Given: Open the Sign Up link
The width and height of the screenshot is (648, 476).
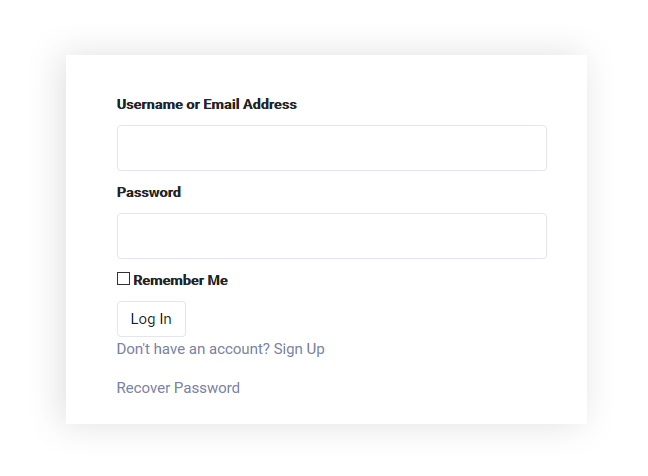Looking at the screenshot, I should click(299, 349).
